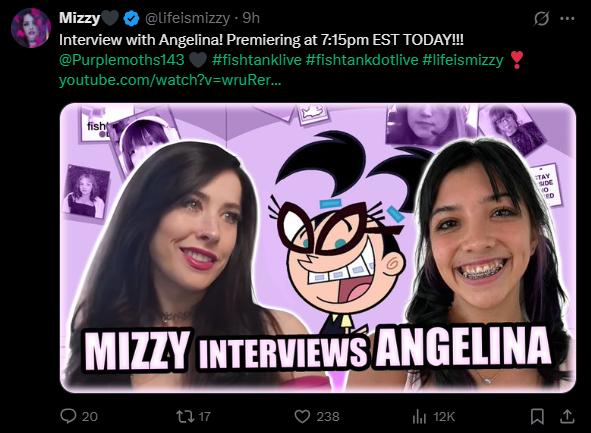Click the display name Mizzy

pyautogui.click(x=80, y=18)
